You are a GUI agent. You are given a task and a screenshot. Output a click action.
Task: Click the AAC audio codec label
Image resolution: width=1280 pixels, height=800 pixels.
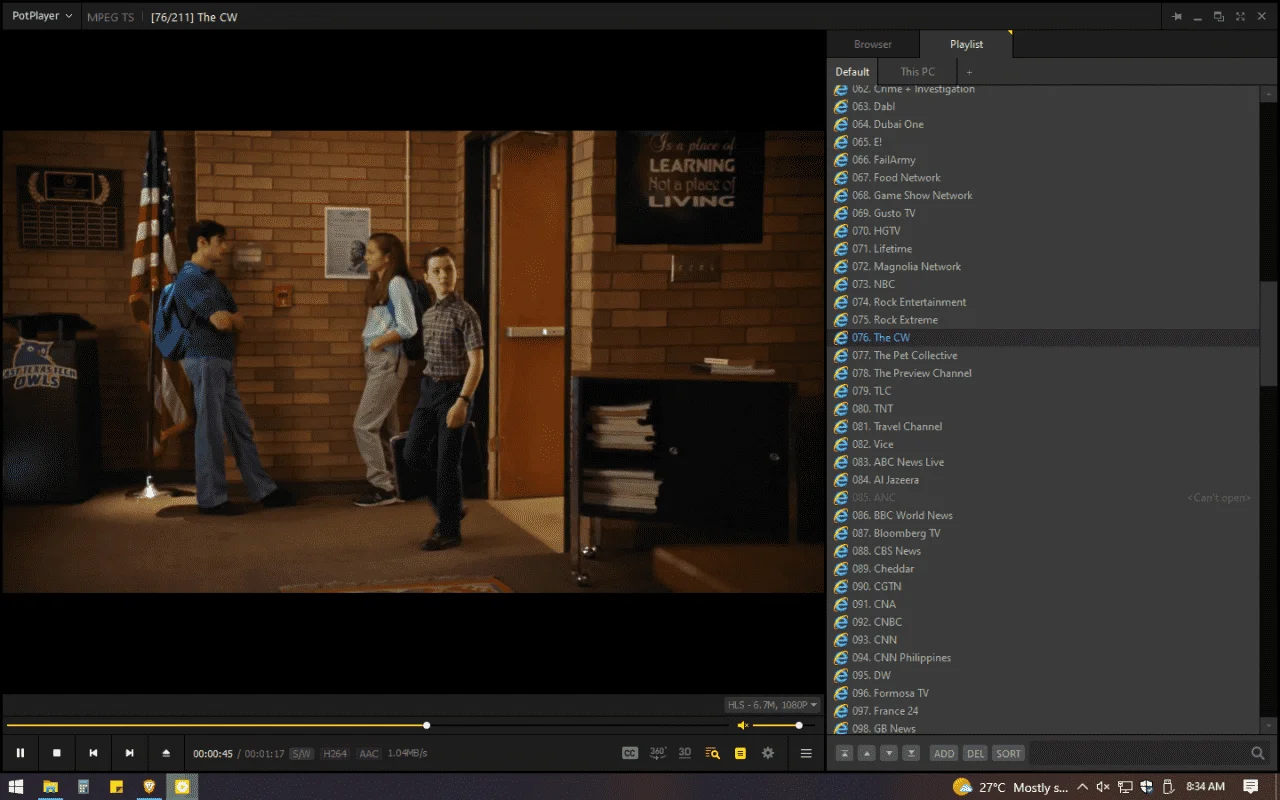[x=369, y=753]
